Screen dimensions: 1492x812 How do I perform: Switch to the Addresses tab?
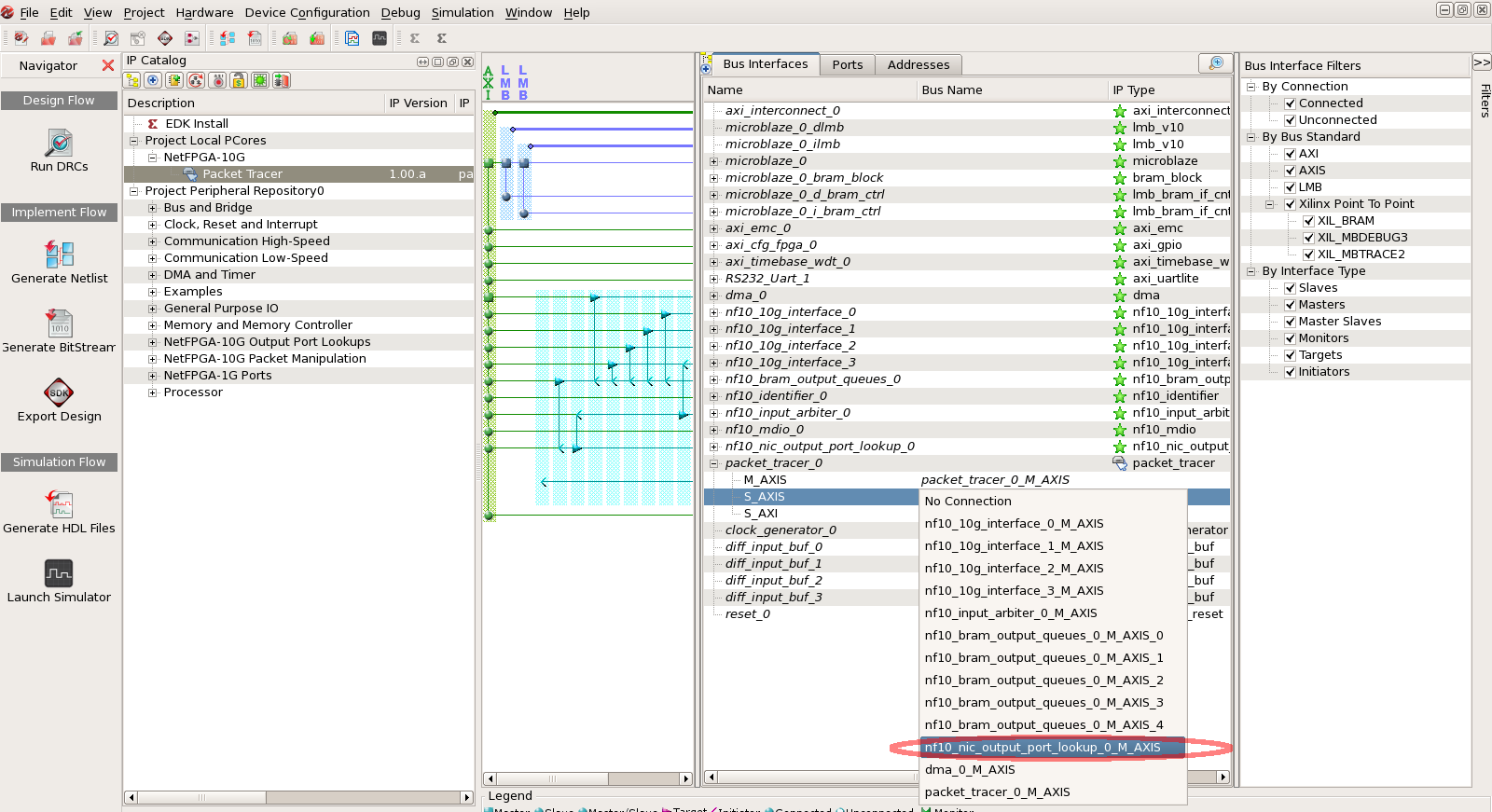point(918,64)
